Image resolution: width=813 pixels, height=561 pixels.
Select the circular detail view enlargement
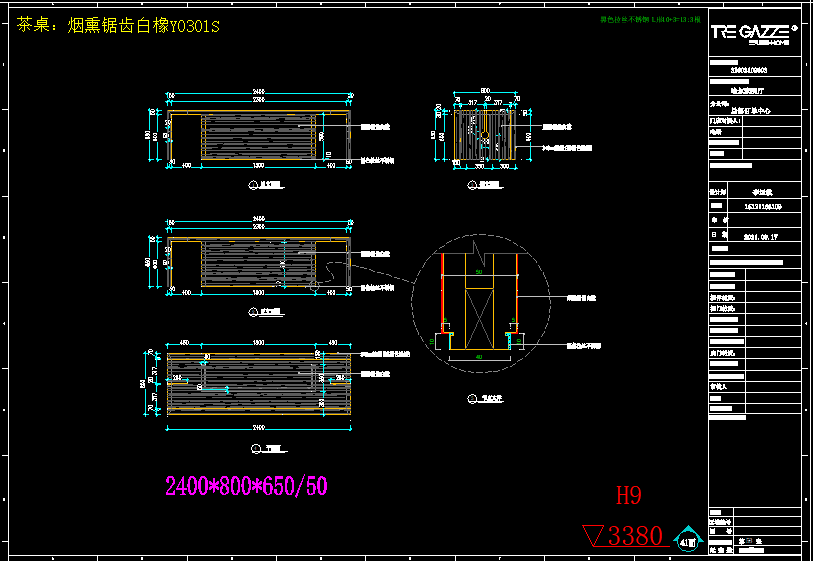[480, 308]
